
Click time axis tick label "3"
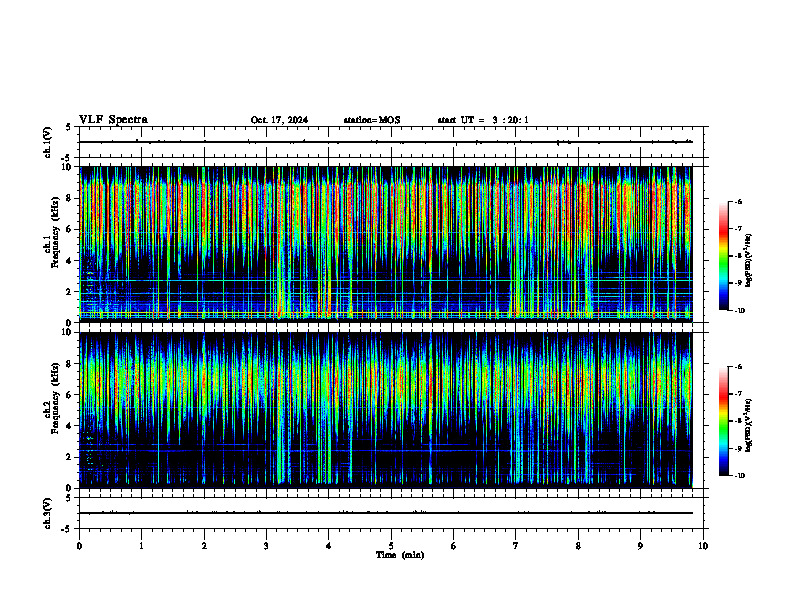[x=266, y=546]
